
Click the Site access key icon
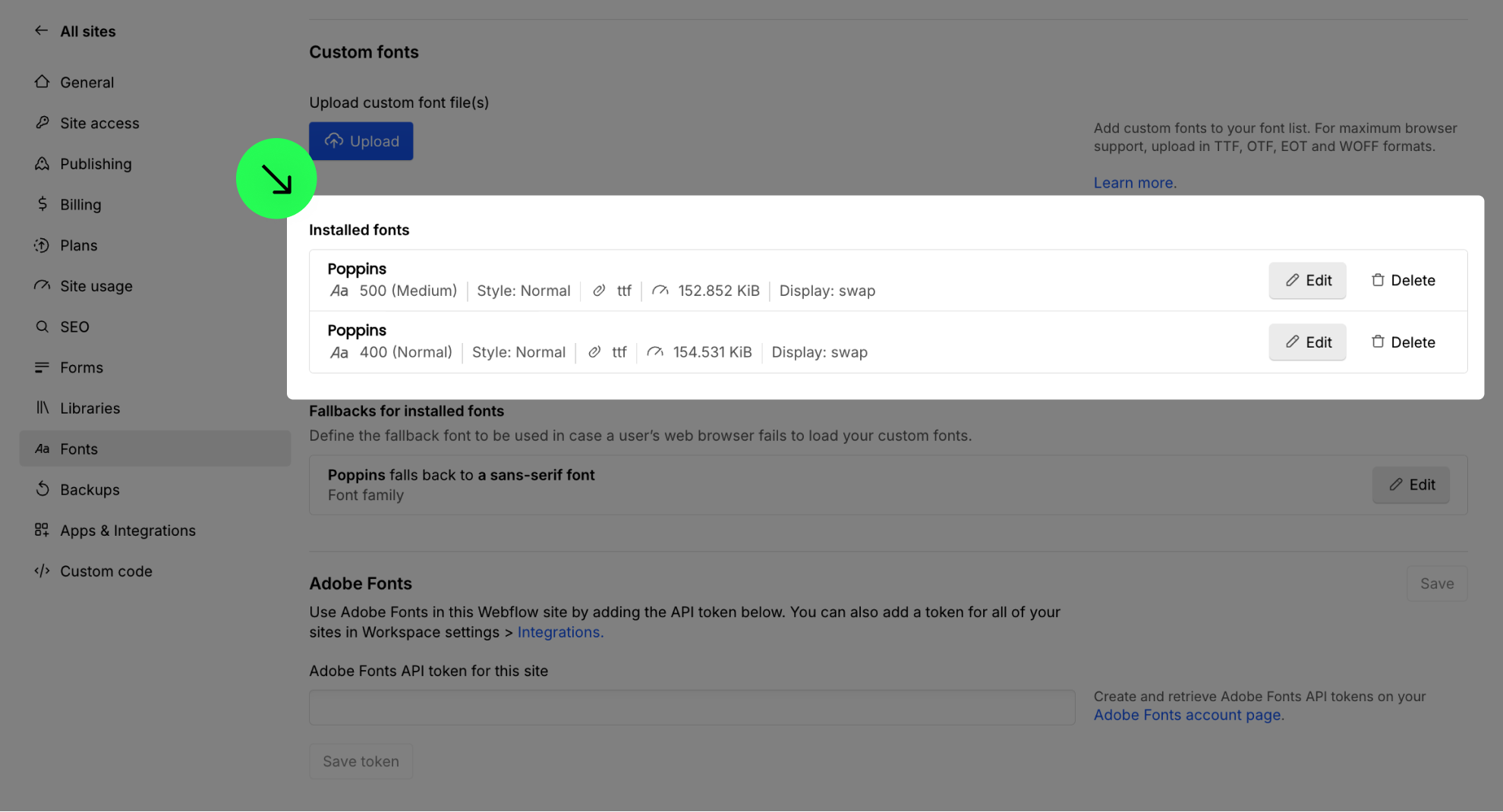pyautogui.click(x=42, y=122)
